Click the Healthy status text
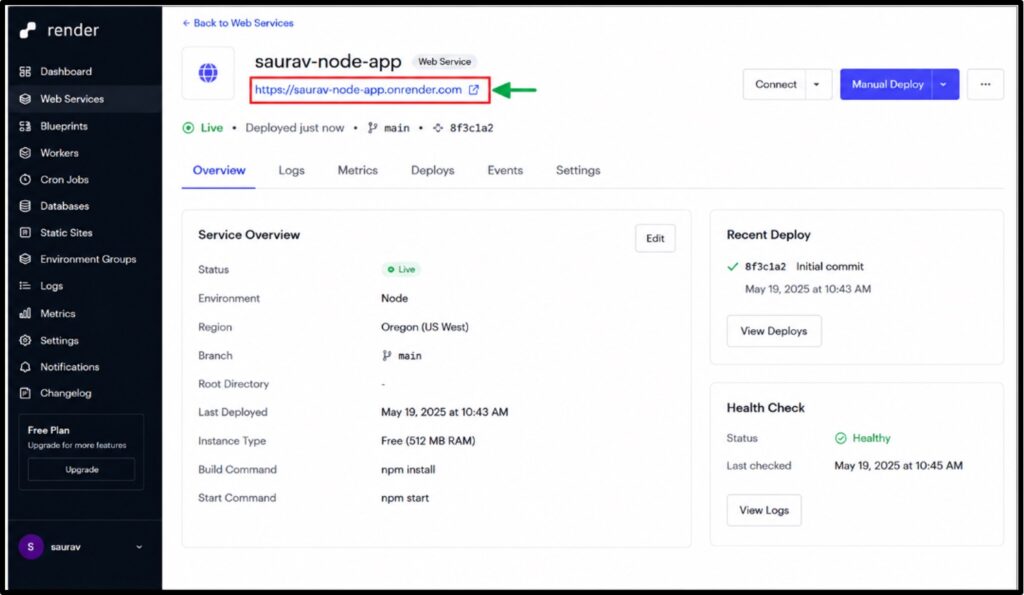 pos(871,438)
